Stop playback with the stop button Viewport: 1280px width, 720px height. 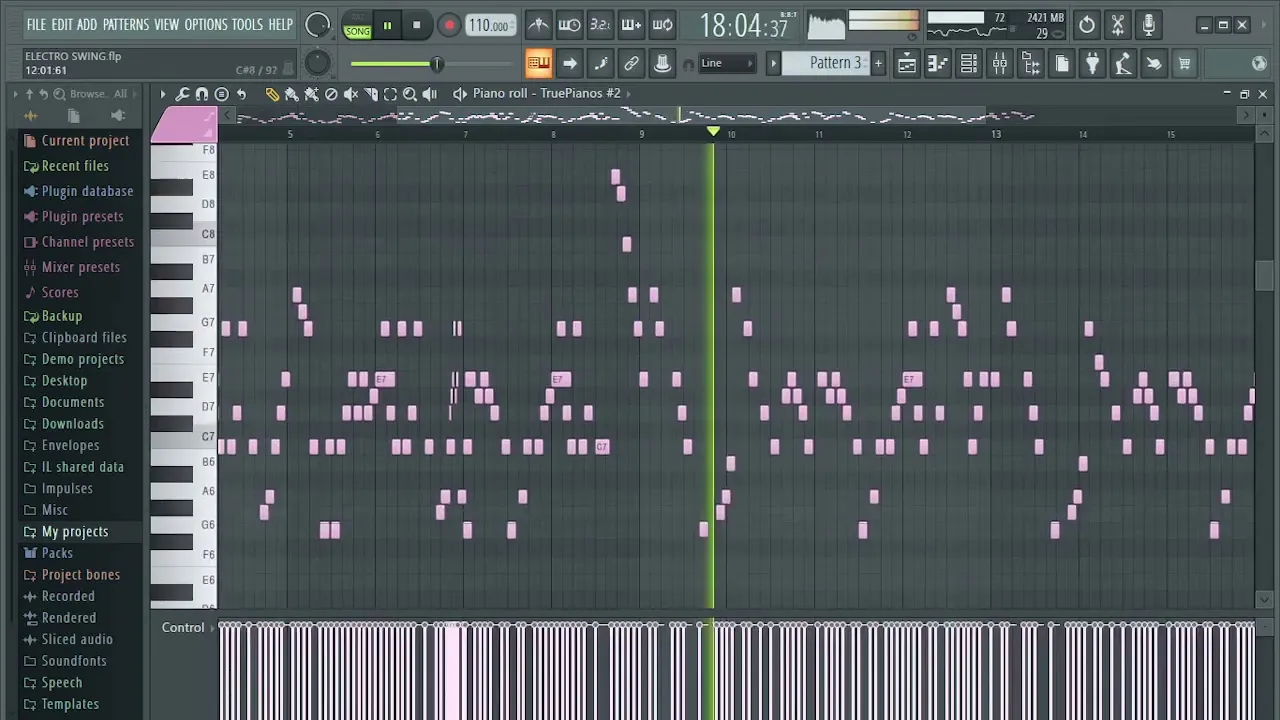pyautogui.click(x=416, y=25)
